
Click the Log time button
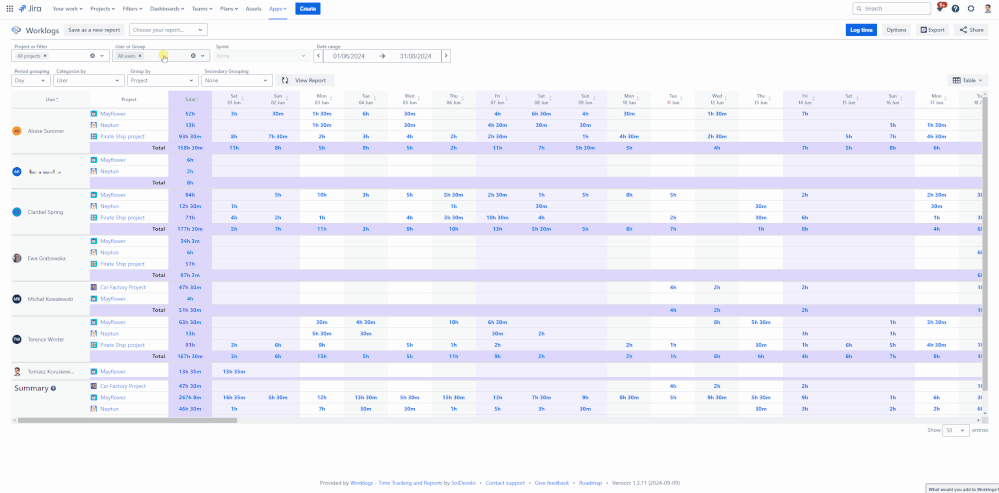click(861, 30)
